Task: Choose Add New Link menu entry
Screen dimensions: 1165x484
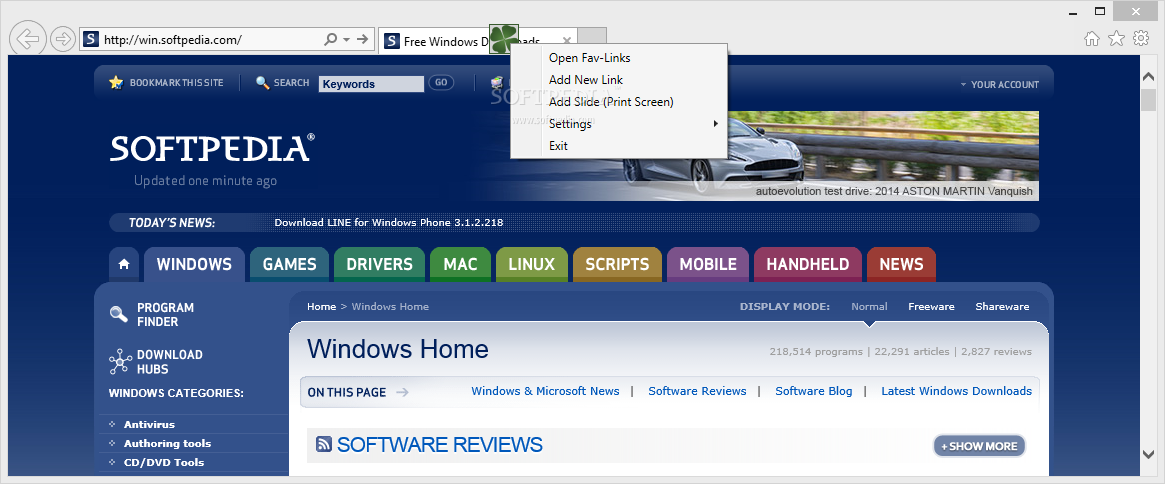Action: (585, 80)
